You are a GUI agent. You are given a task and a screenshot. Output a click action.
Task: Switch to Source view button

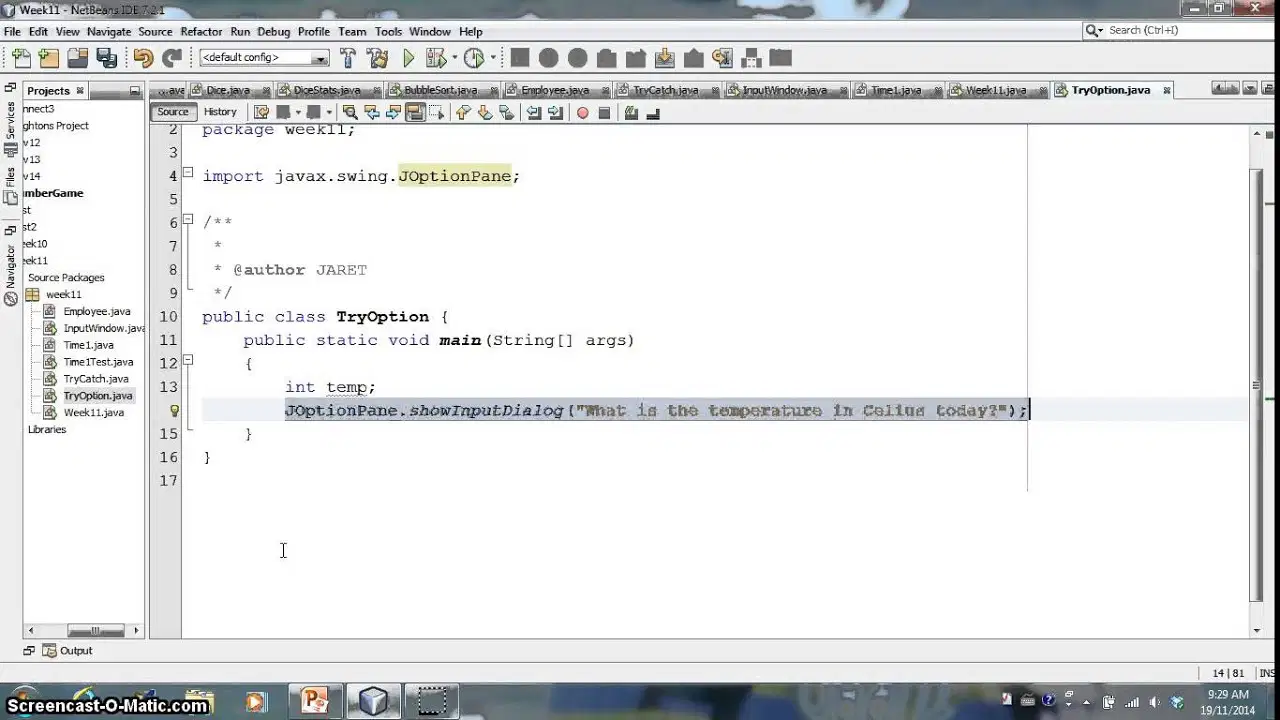(x=172, y=112)
